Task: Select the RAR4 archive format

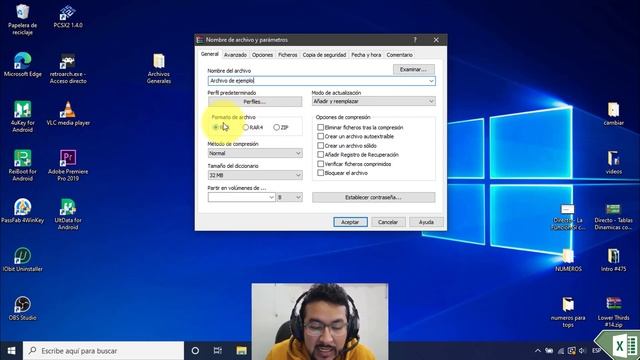Action: click(245, 127)
